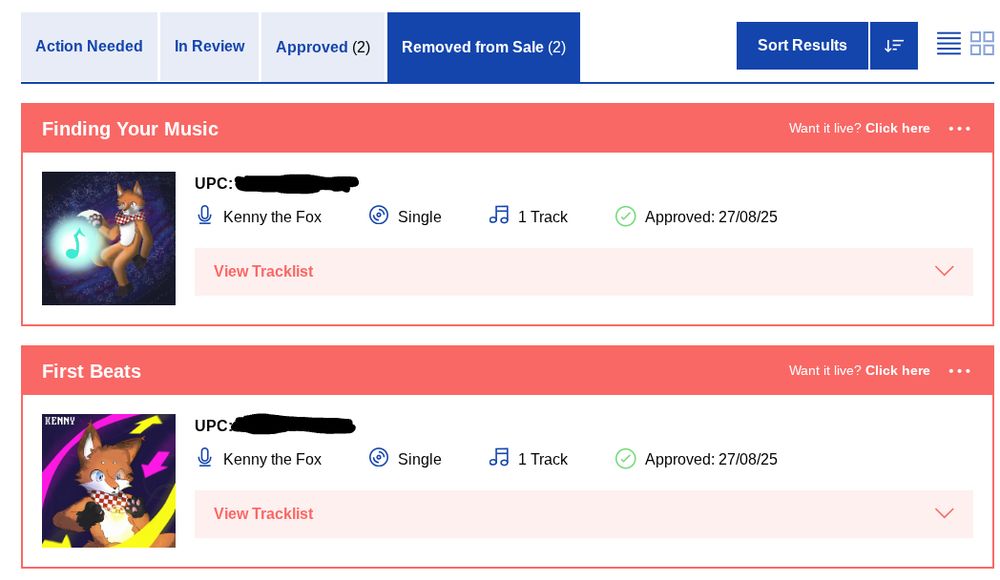This screenshot has height=580, width=1000.
Task: Click the First Beats album artwork thumbnail
Action: pos(108,480)
